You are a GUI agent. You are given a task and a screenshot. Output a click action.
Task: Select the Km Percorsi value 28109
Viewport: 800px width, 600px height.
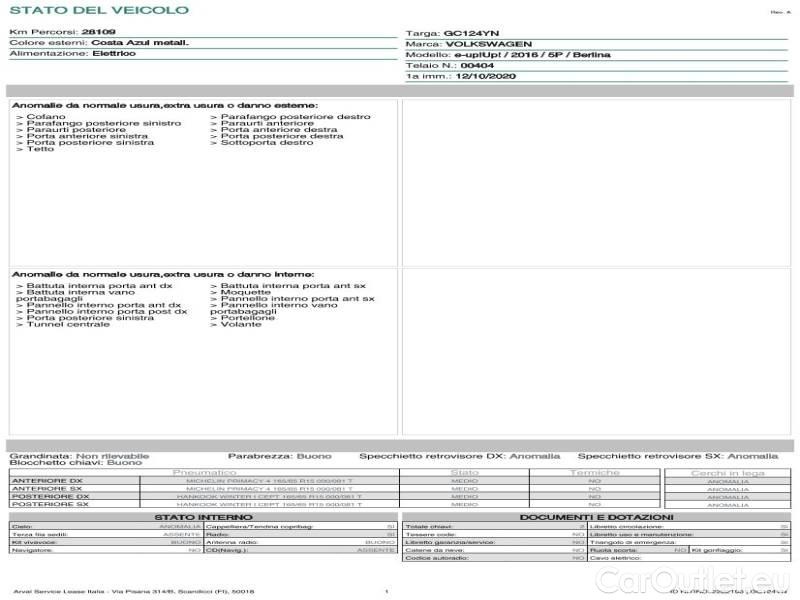97,32
